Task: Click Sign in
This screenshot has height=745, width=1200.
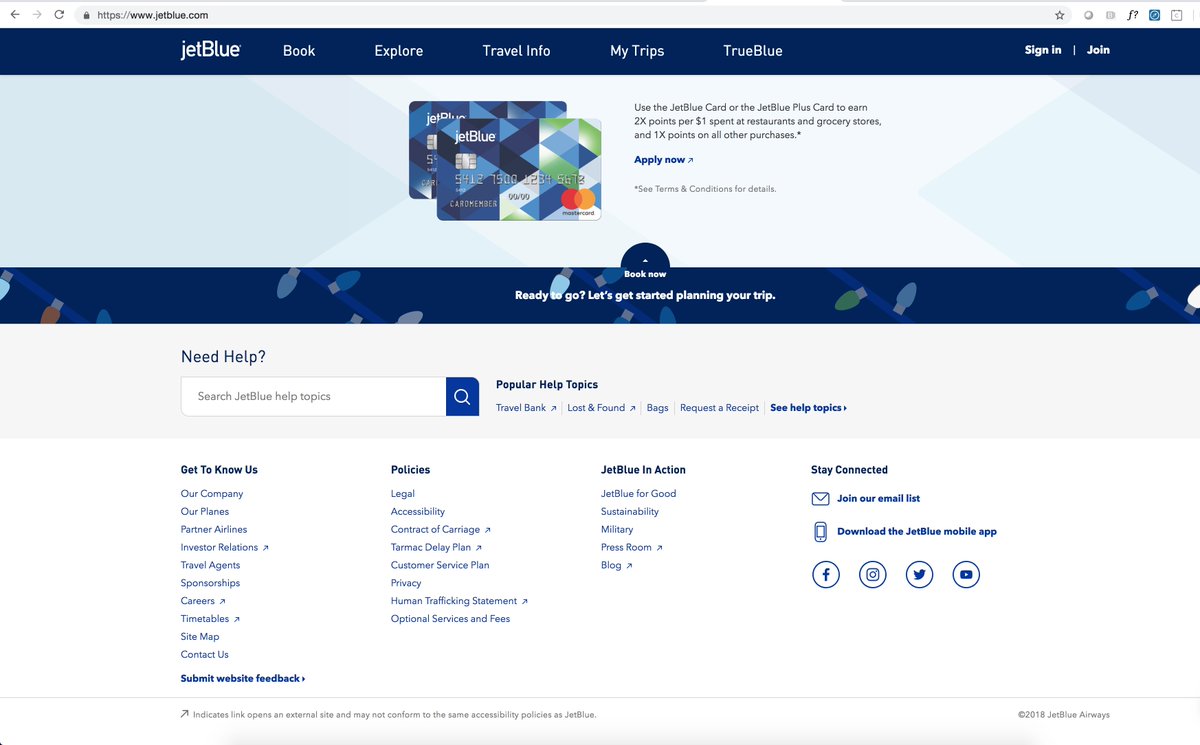Action: [1043, 50]
